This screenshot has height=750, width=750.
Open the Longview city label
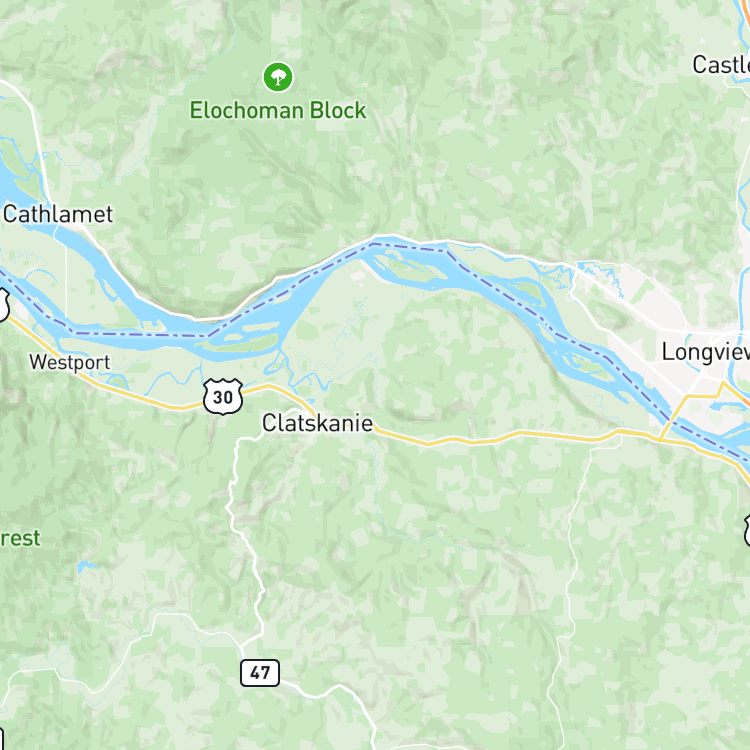(x=706, y=353)
